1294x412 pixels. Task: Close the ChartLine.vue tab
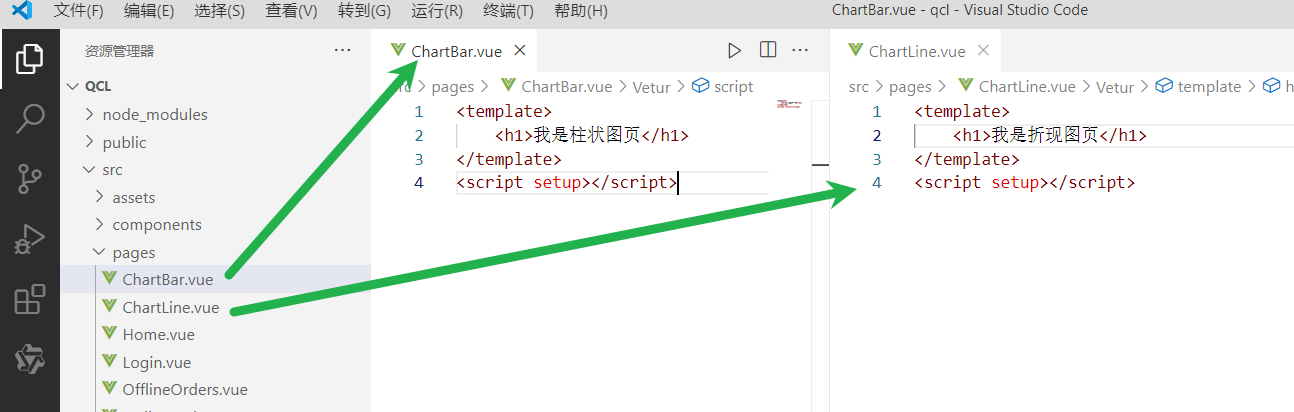(x=983, y=51)
